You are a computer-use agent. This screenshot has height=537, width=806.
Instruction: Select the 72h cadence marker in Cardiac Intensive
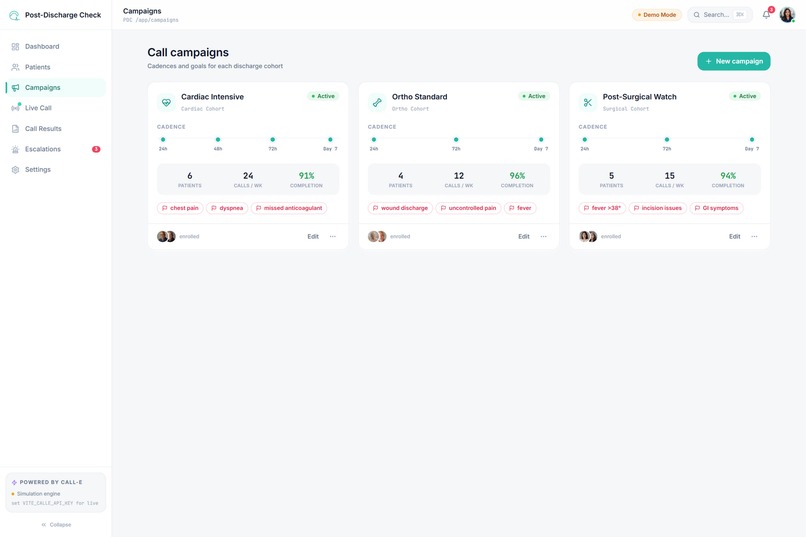pos(272,140)
